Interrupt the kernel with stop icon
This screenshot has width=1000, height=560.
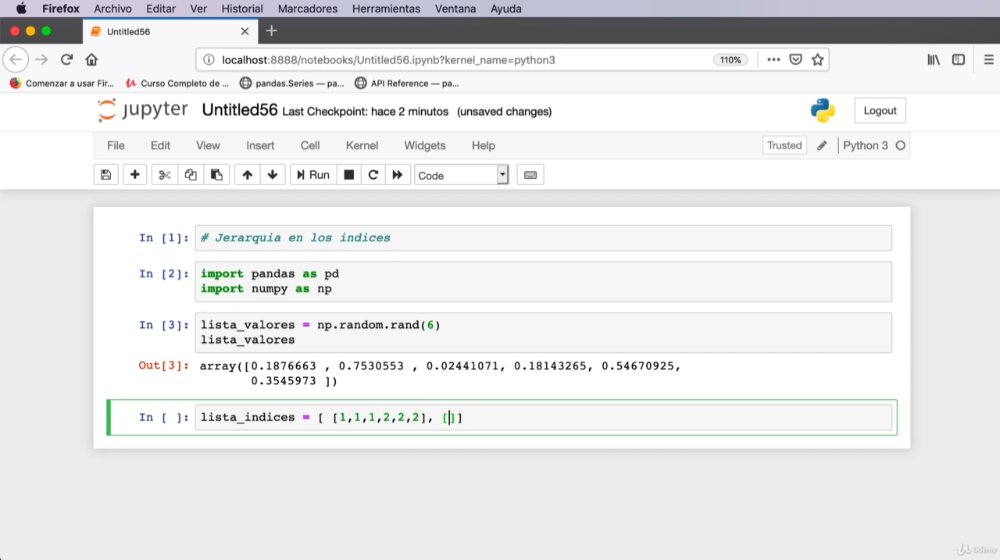tap(349, 175)
